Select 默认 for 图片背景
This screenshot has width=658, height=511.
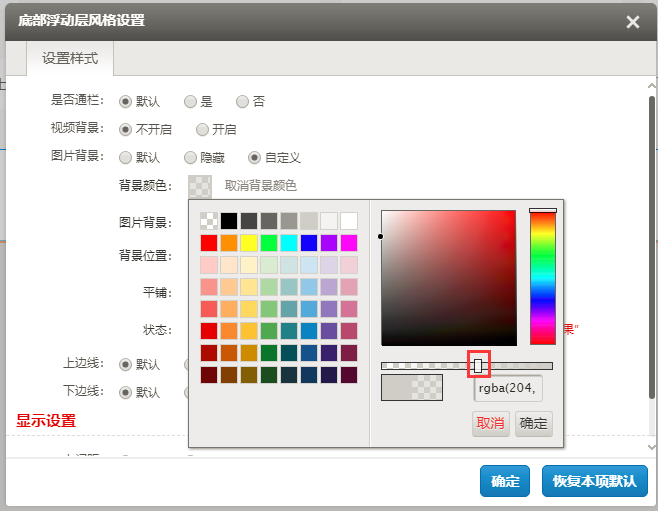[x=125, y=158]
